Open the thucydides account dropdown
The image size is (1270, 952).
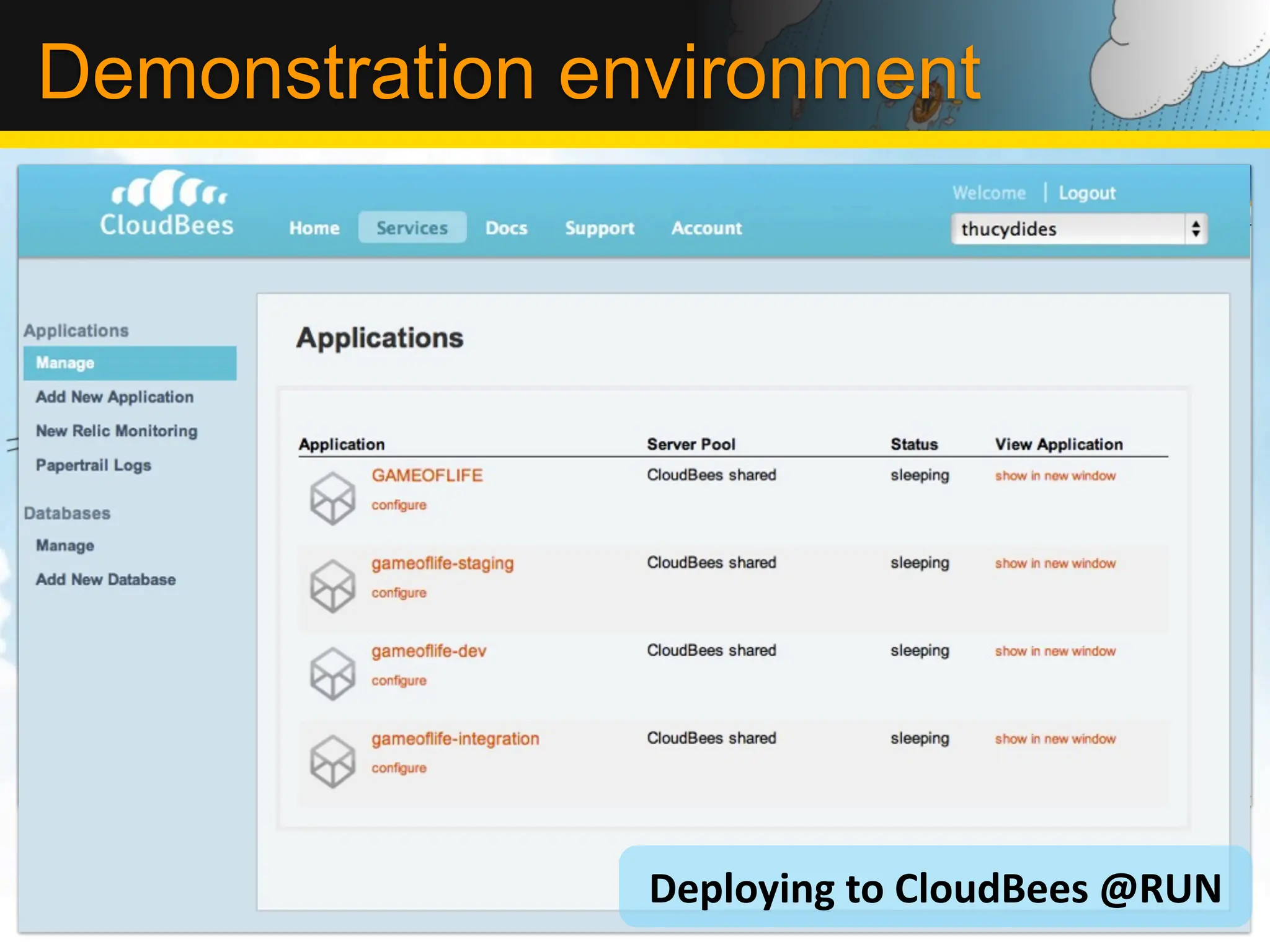pyautogui.click(x=1079, y=229)
